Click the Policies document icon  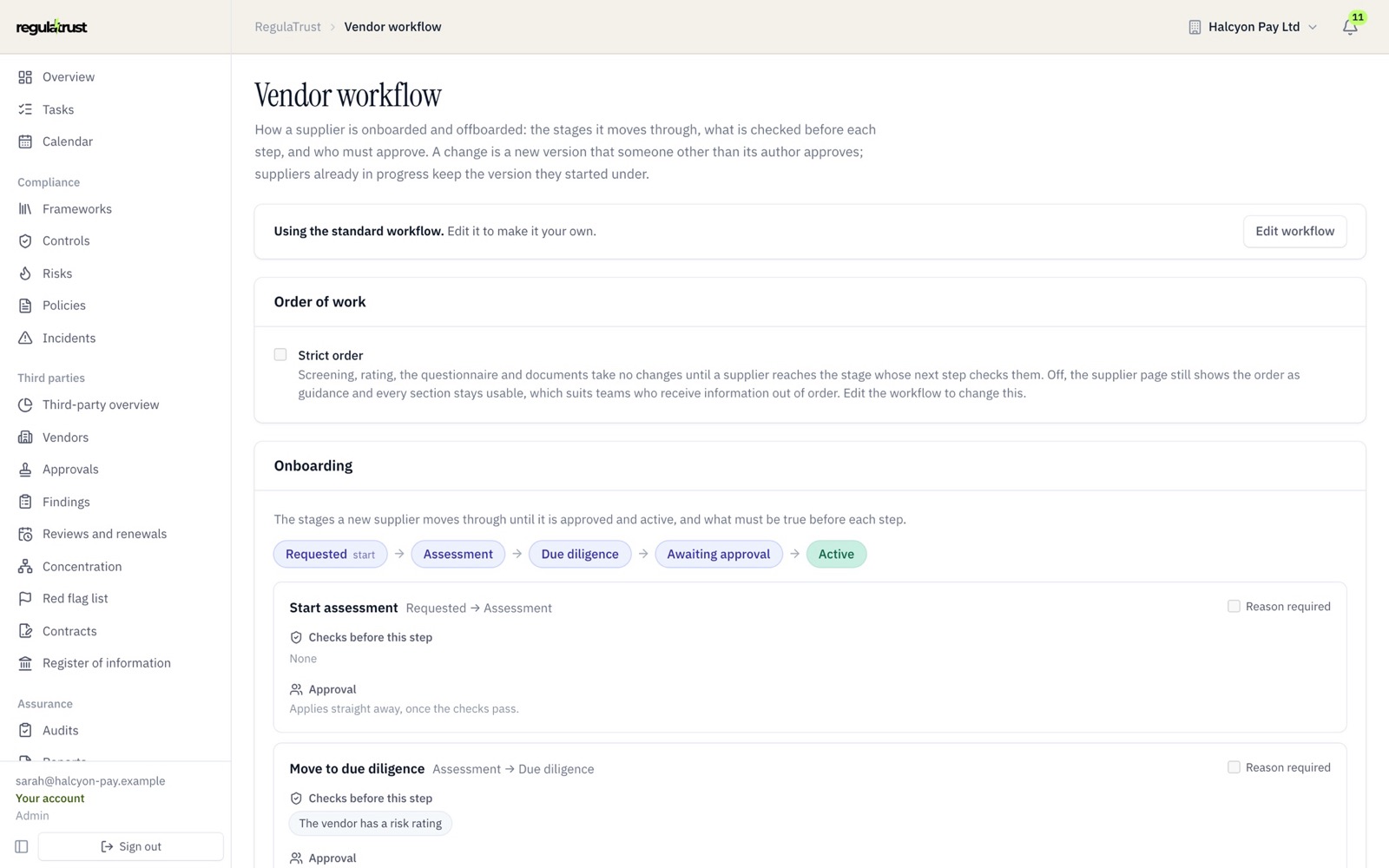[x=25, y=306]
